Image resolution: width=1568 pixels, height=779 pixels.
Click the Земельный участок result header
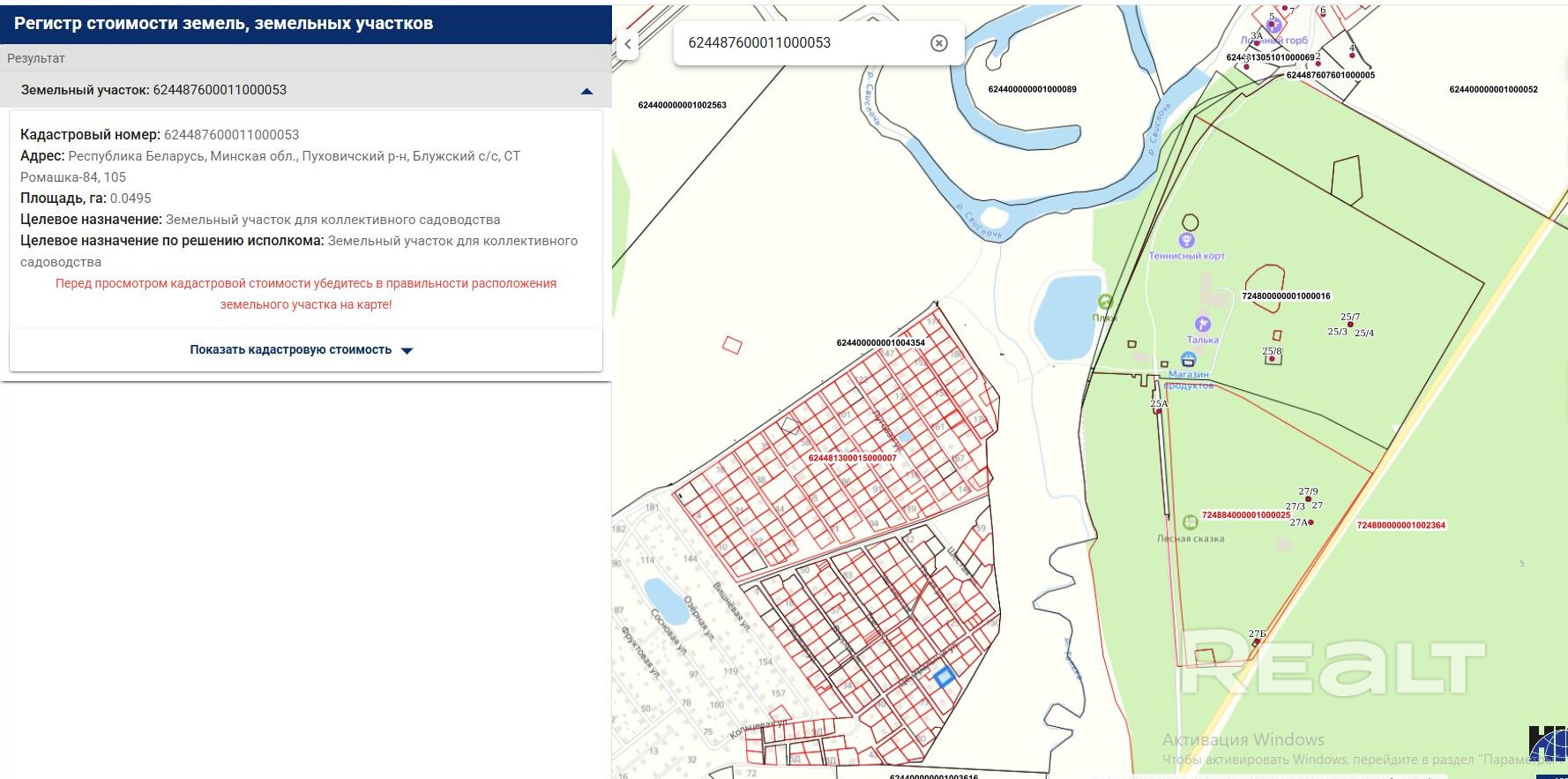click(x=154, y=90)
